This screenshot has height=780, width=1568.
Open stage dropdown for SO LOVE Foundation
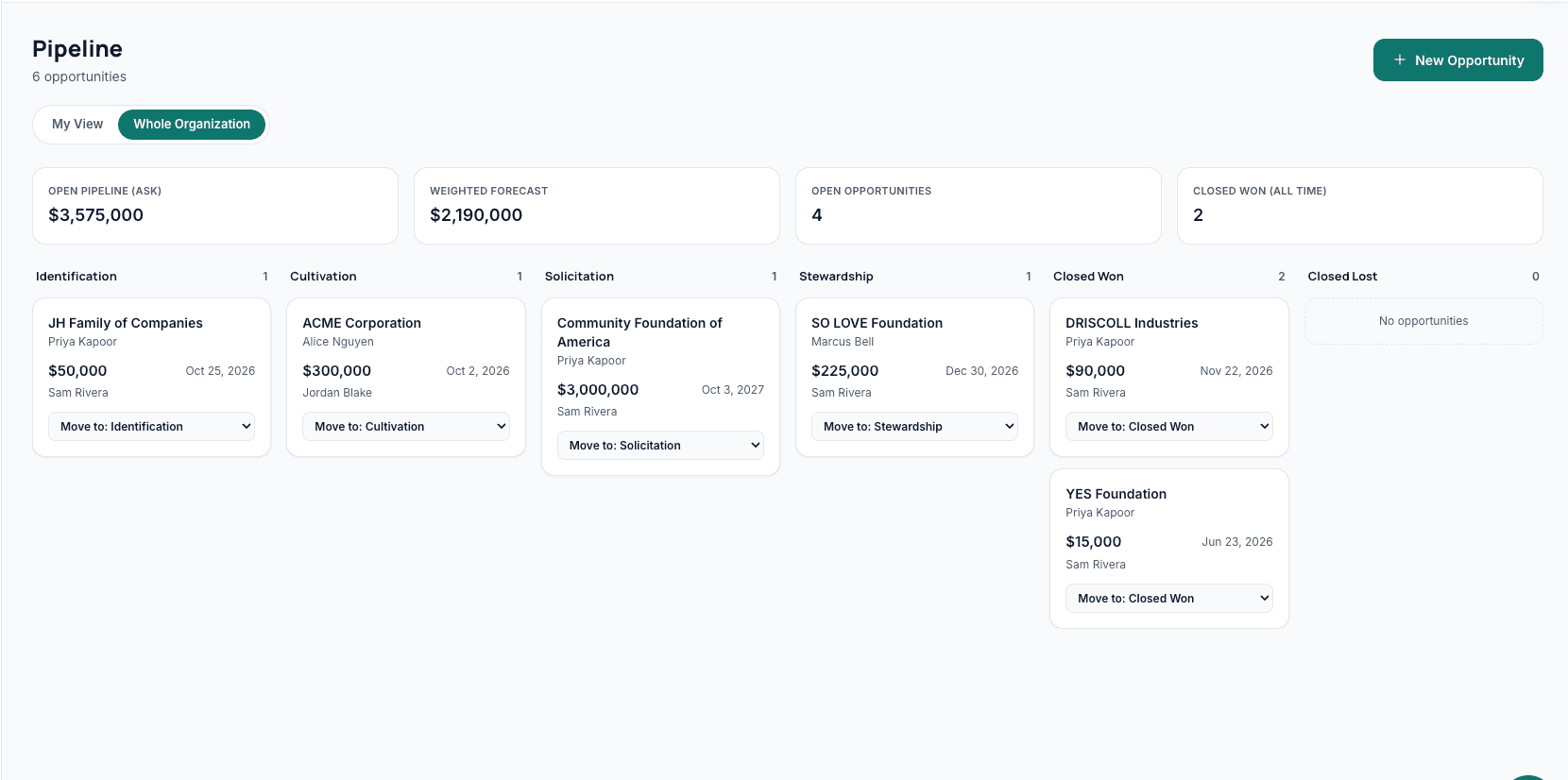point(914,426)
